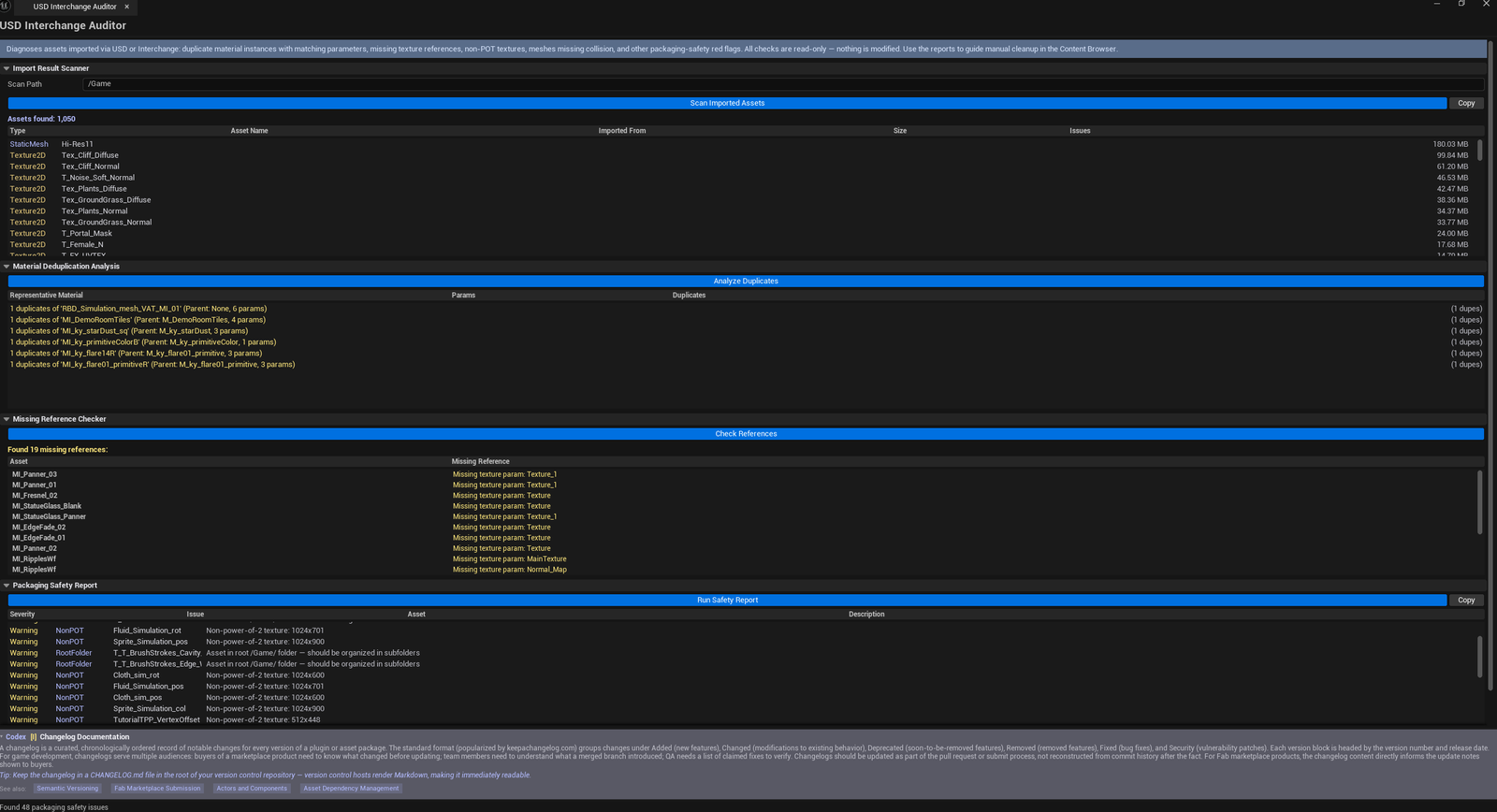Select the Tex_GroundGrass_Diffuse asset row
1497x812 pixels.
(x=739, y=200)
